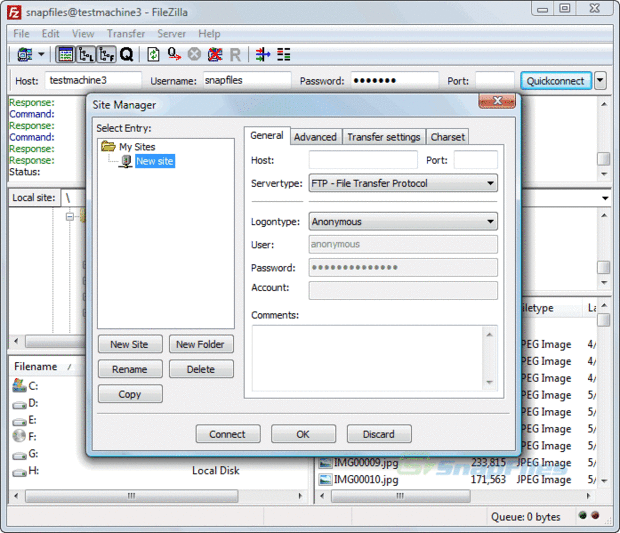The height and width of the screenshot is (533, 620).
Task: Click red activity indicator in status bar
Action: coord(595,515)
